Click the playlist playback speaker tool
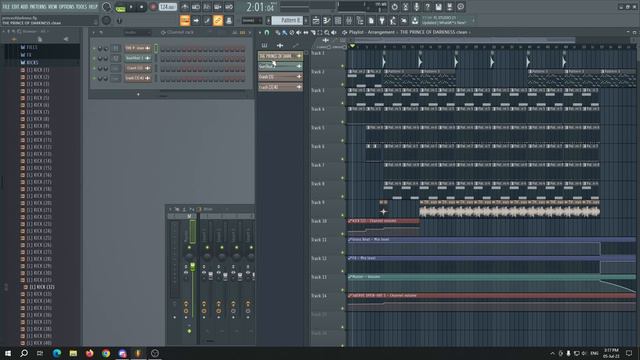Viewport: 640px width, 360px height. pos(334,32)
